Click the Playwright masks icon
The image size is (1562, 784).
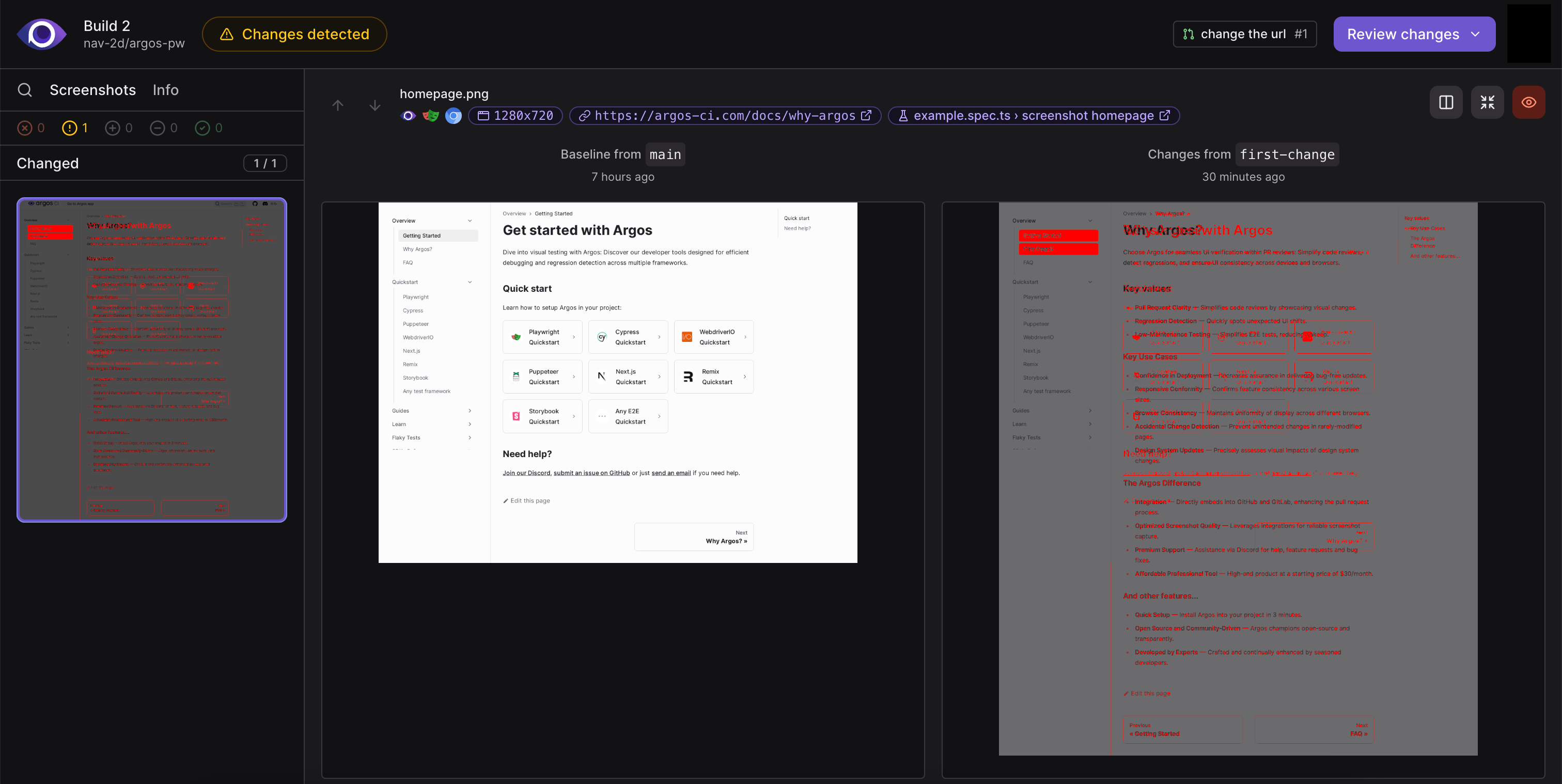pos(430,115)
